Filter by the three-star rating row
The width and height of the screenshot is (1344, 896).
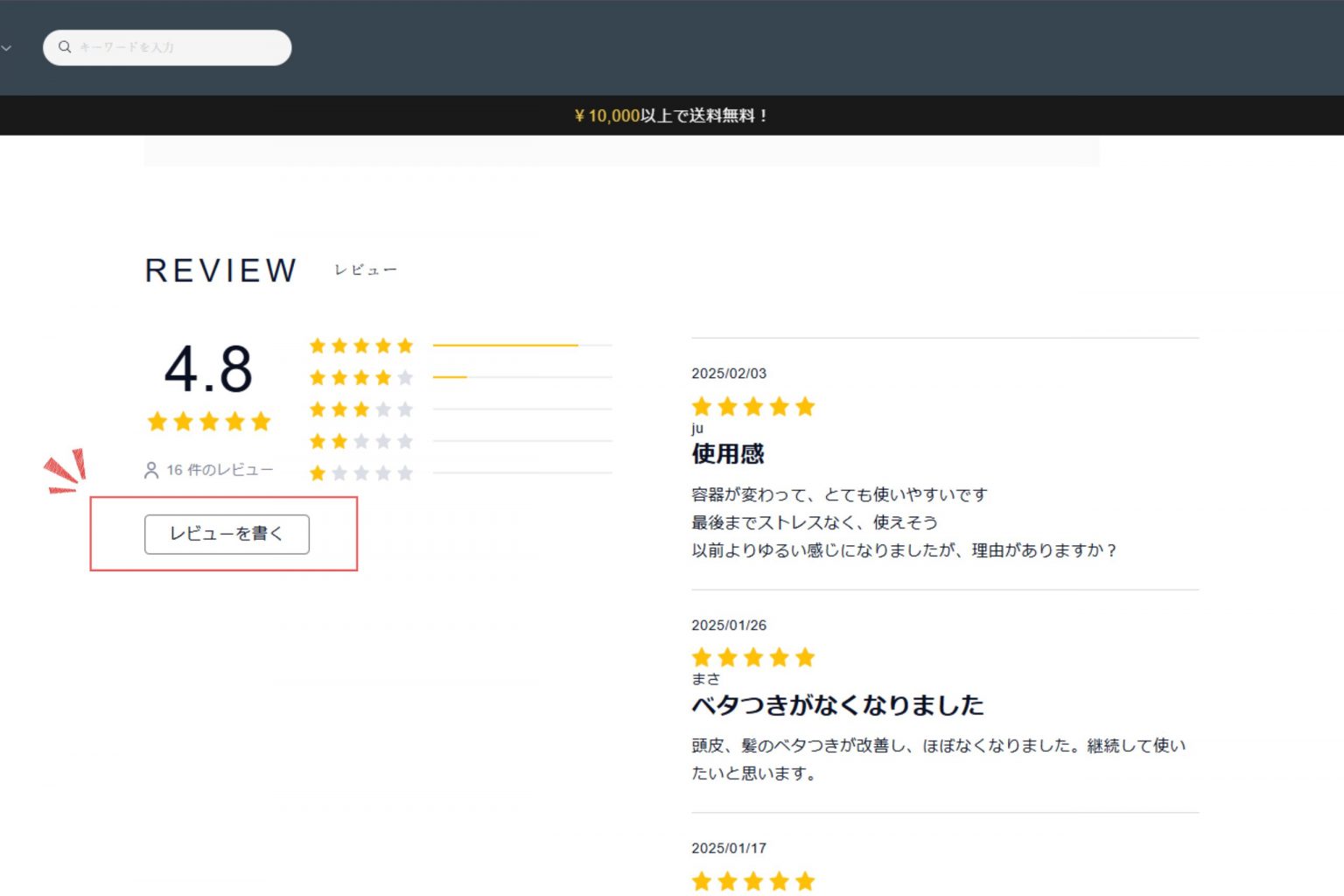pos(360,409)
